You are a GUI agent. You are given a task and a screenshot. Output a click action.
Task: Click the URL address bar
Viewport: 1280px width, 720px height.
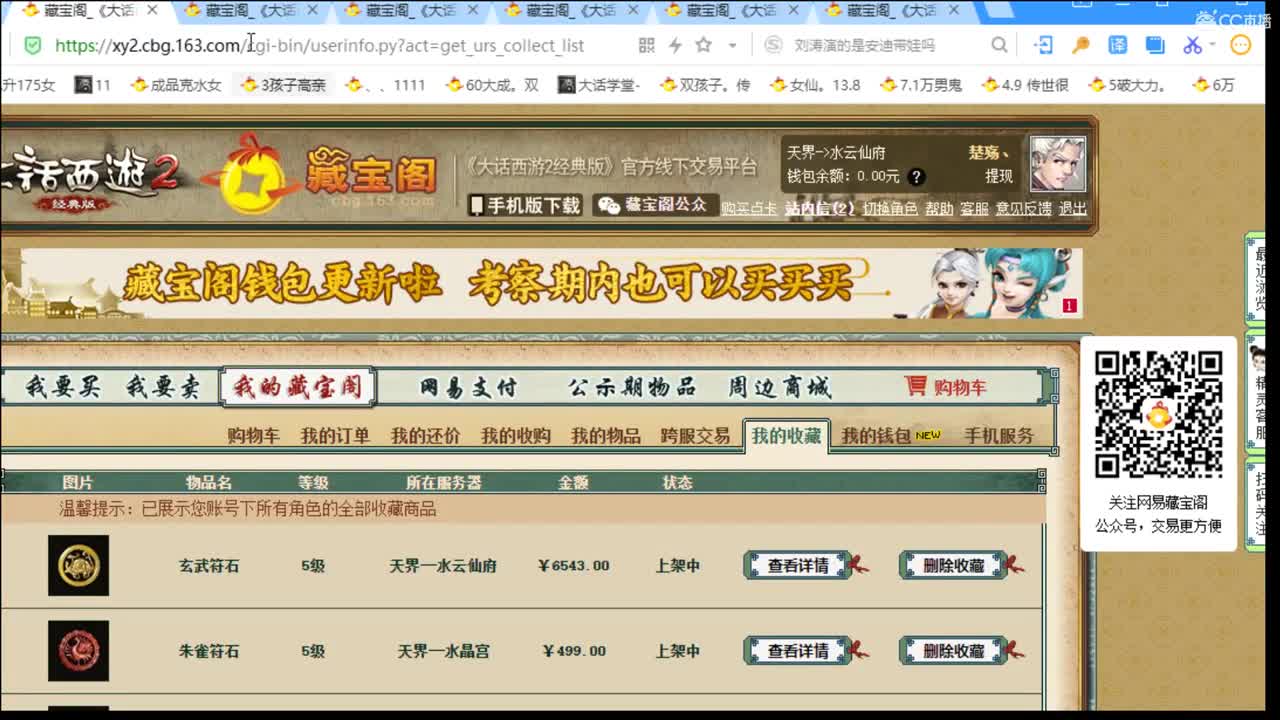[x=320, y=45]
